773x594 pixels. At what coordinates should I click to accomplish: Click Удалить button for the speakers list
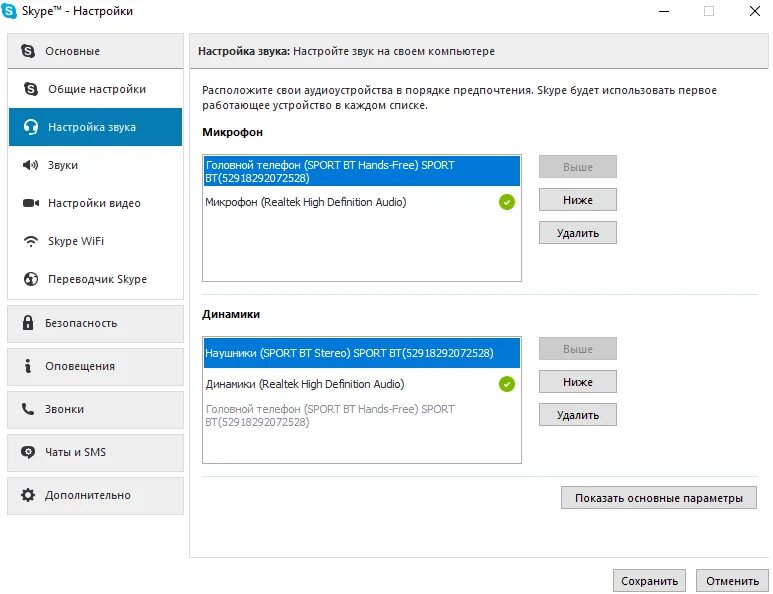click(x=577, y=415)
